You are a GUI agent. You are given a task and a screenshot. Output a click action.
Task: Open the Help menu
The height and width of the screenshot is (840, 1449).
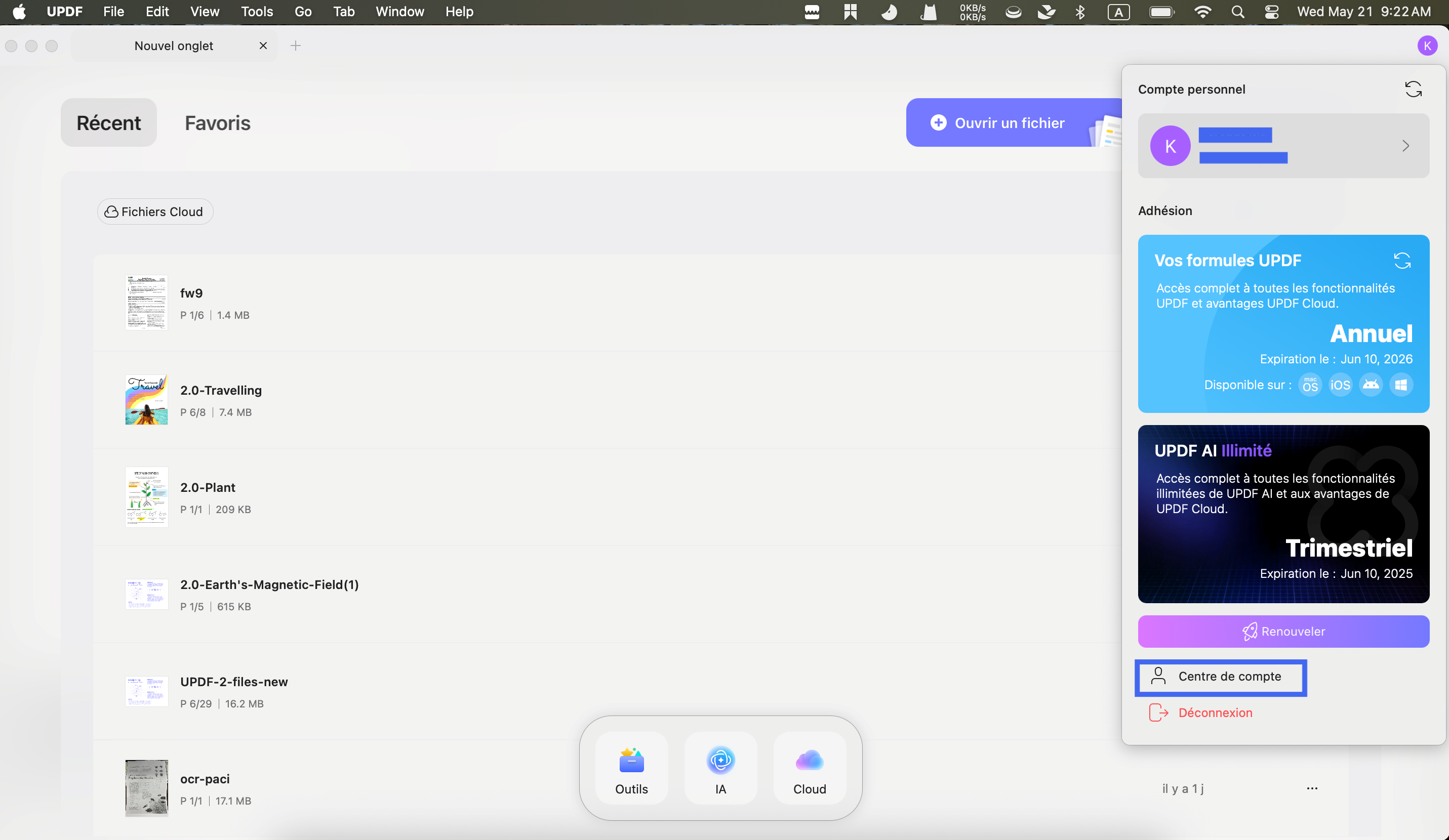coord(459,12)
